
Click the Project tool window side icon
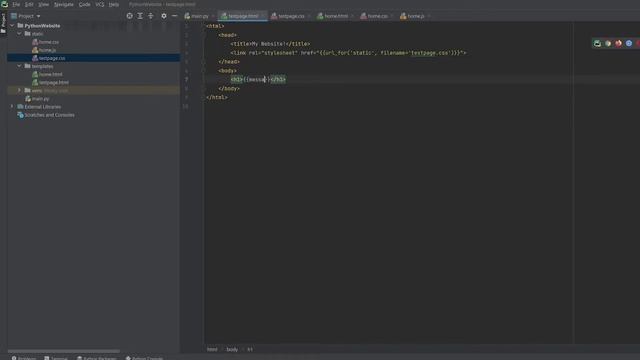[3, 23]
